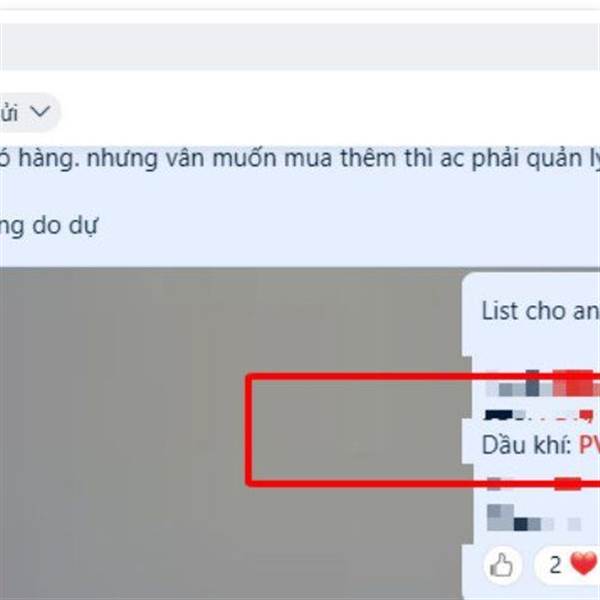Image resolution: width=600 pixels, height=600 pixels.
Task: Click the "ng do dự" text line
Action: tap(49, 225)
